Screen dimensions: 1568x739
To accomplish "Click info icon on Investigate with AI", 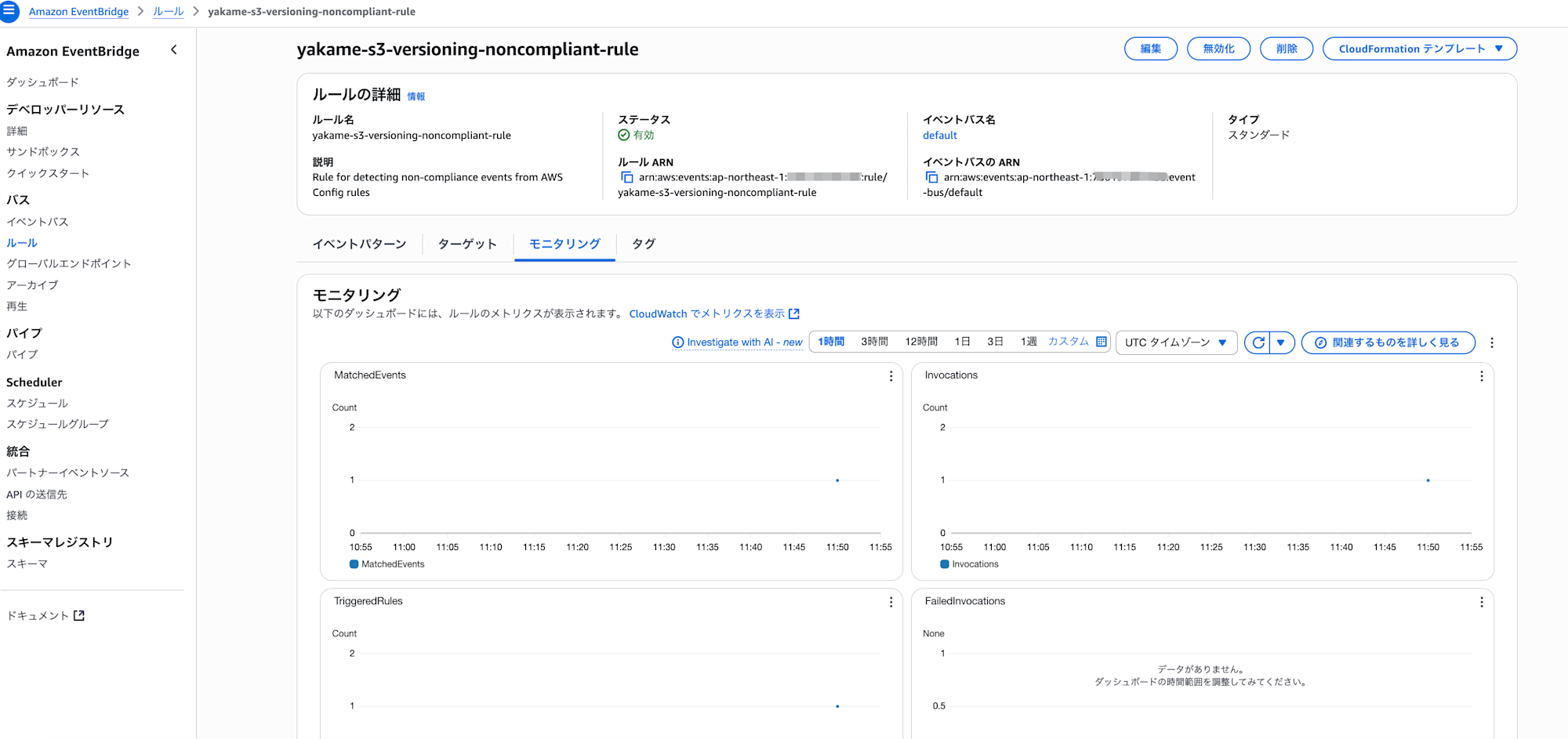I will click(678, 342).
